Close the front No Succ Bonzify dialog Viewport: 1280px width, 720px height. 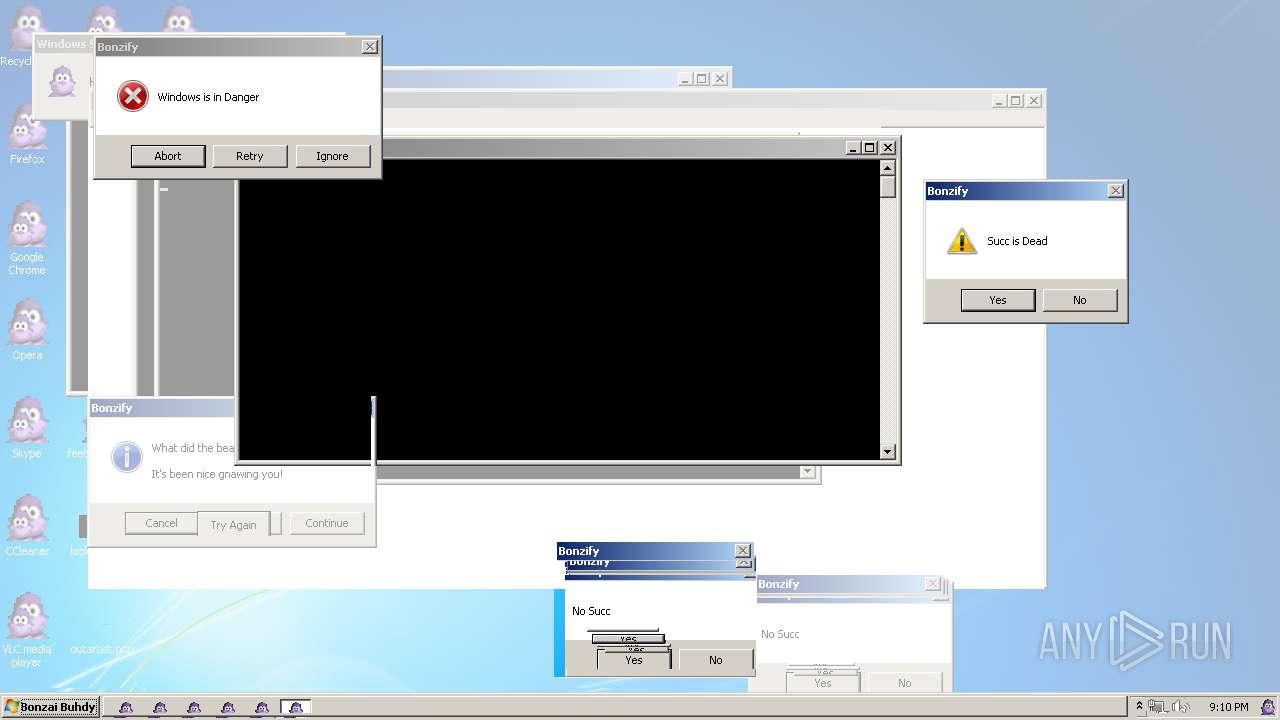[x=743, y=551]
